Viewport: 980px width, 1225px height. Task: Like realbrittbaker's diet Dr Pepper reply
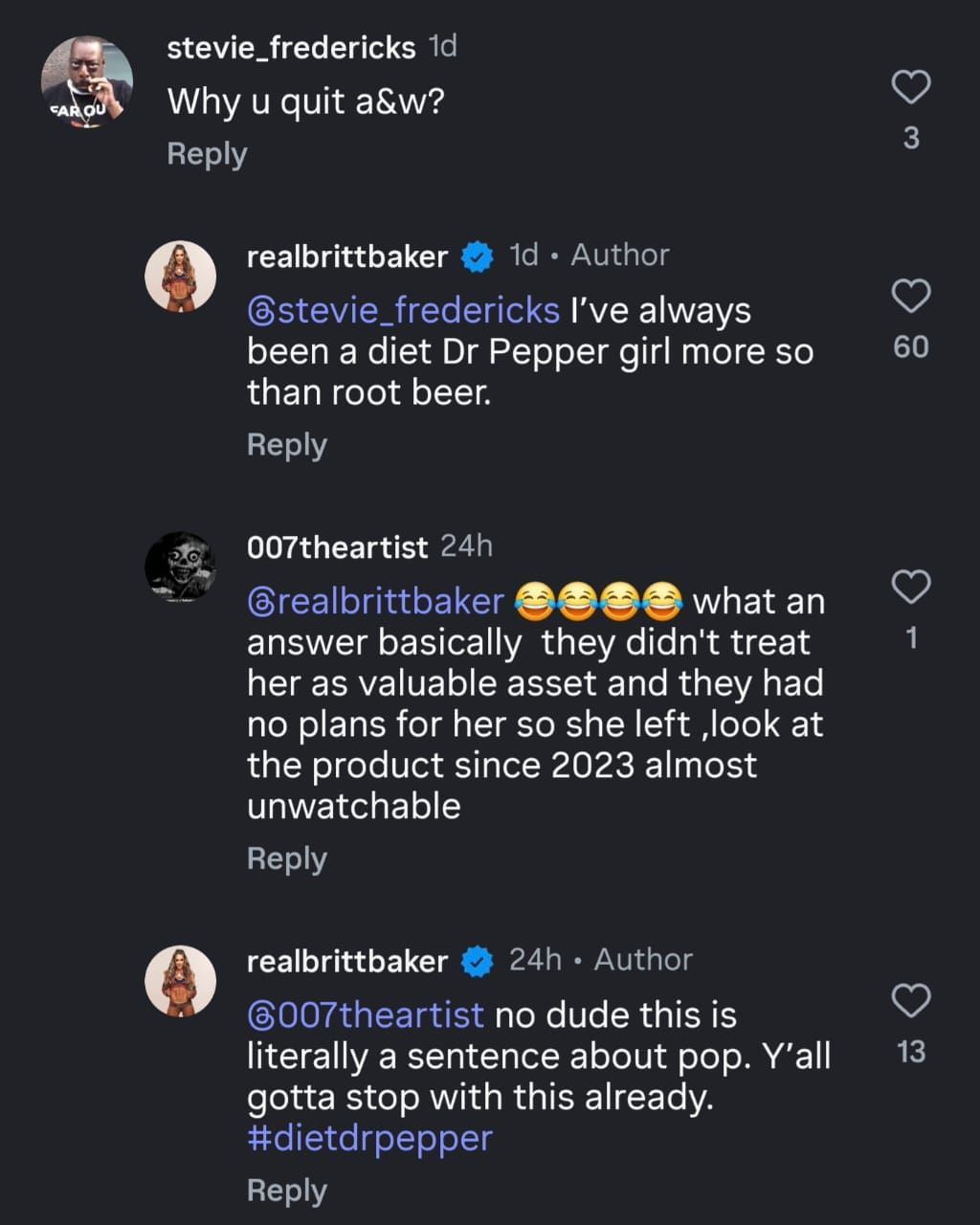pyautogui.click(x=911, y=296)
